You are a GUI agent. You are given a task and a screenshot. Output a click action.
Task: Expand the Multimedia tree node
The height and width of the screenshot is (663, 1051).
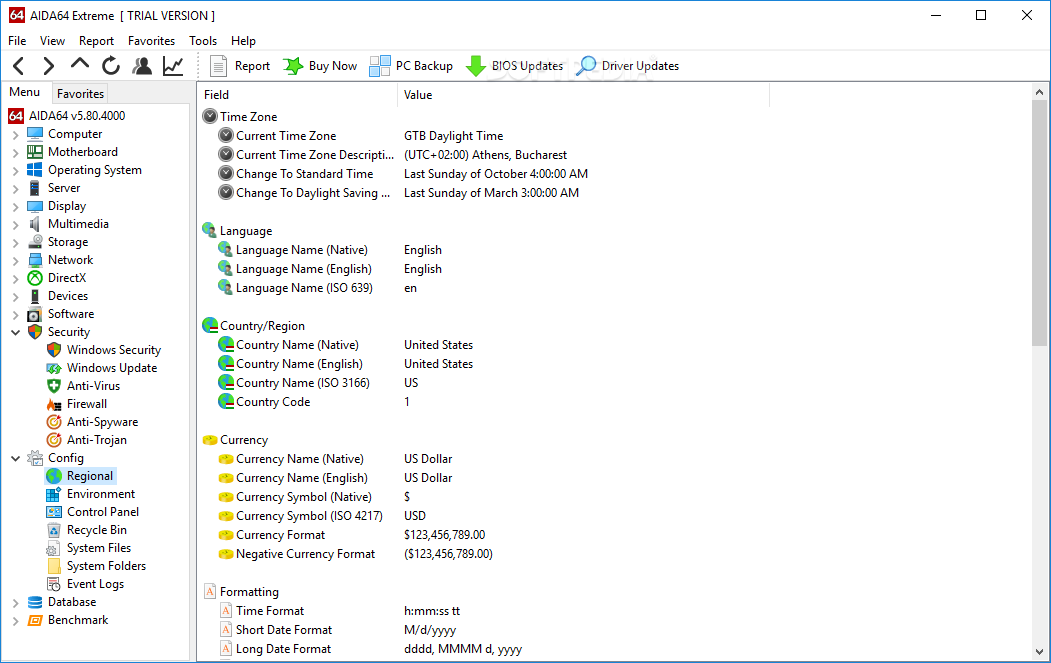[x=15, y=225]
